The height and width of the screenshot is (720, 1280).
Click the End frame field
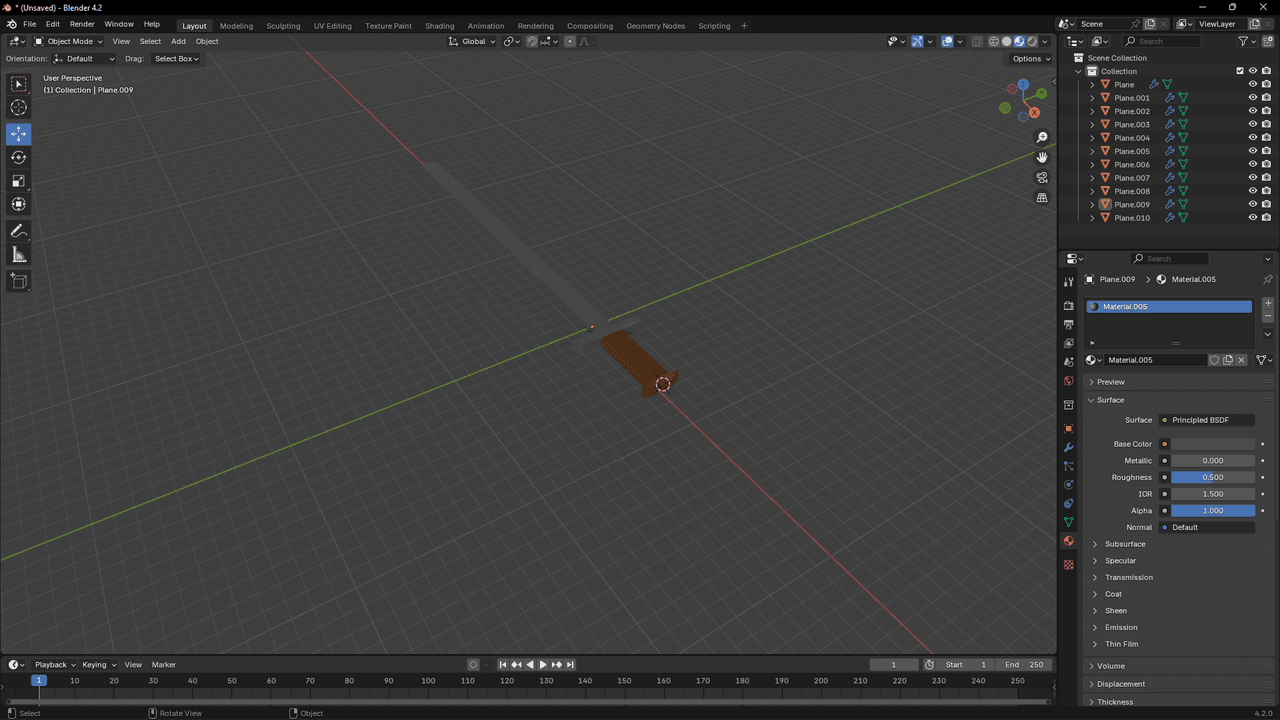click(1024, 665)
